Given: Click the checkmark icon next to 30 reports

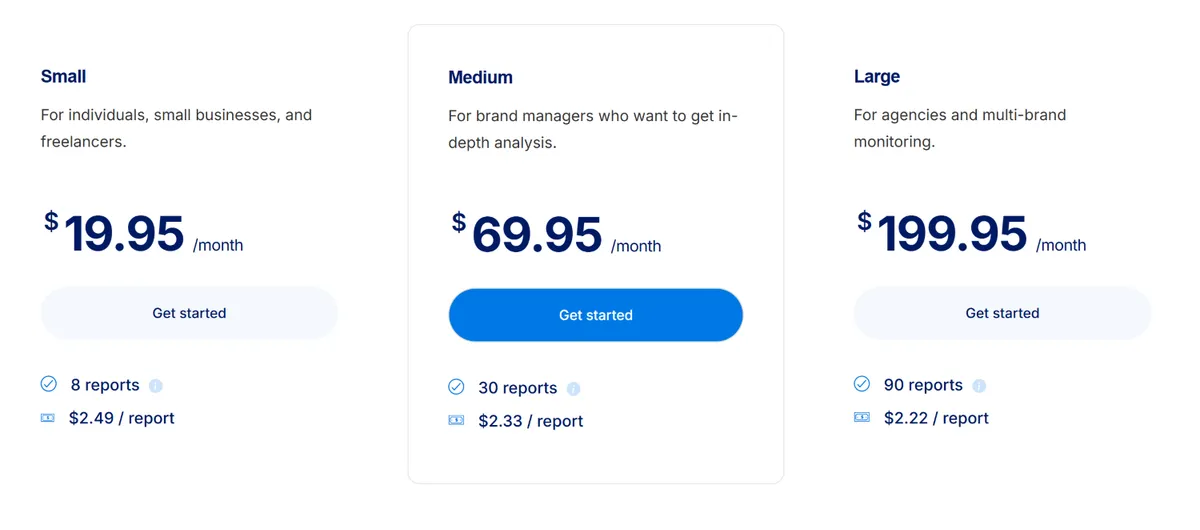Looking at the screenshot, I should click(x=456, y=387).
